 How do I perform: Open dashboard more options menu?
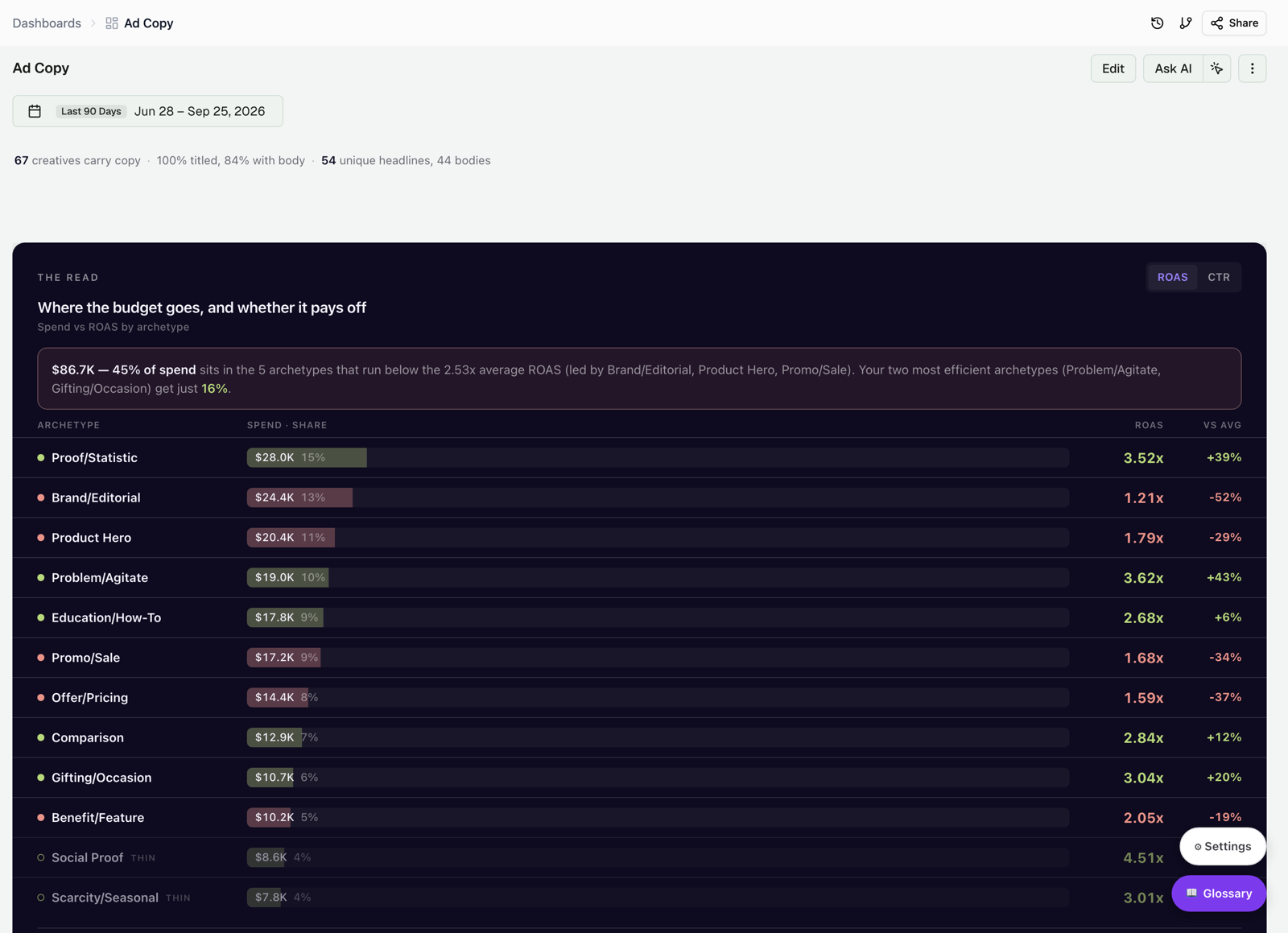[x=1252, y=68]
